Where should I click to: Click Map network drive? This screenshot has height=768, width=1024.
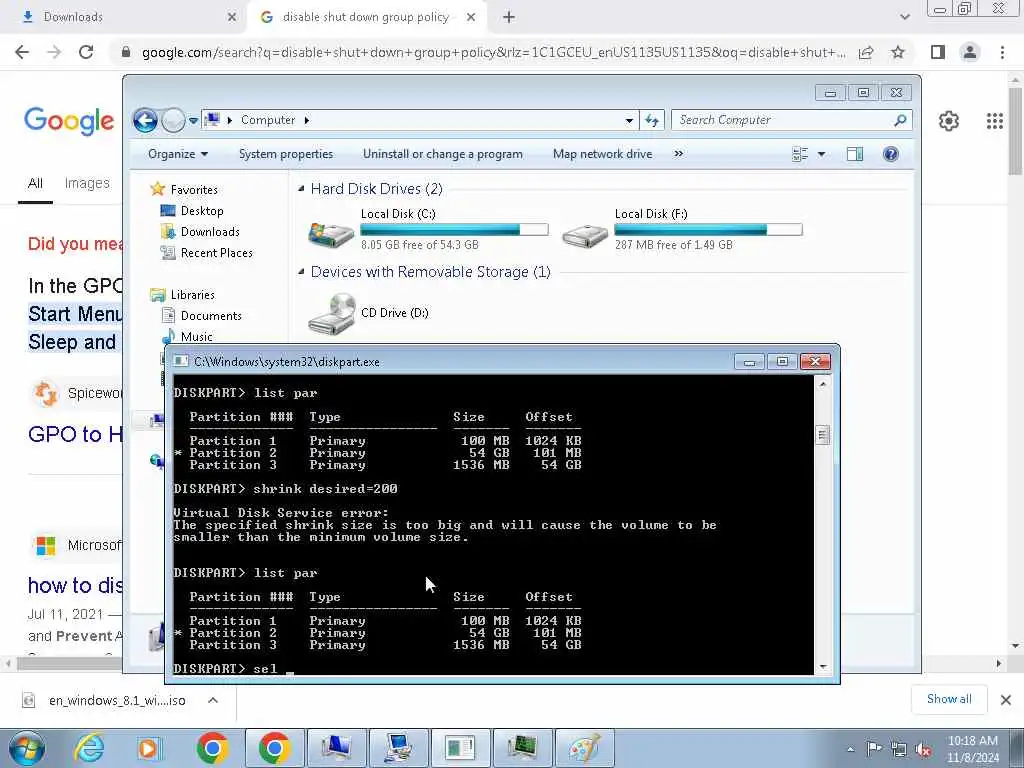602,154
